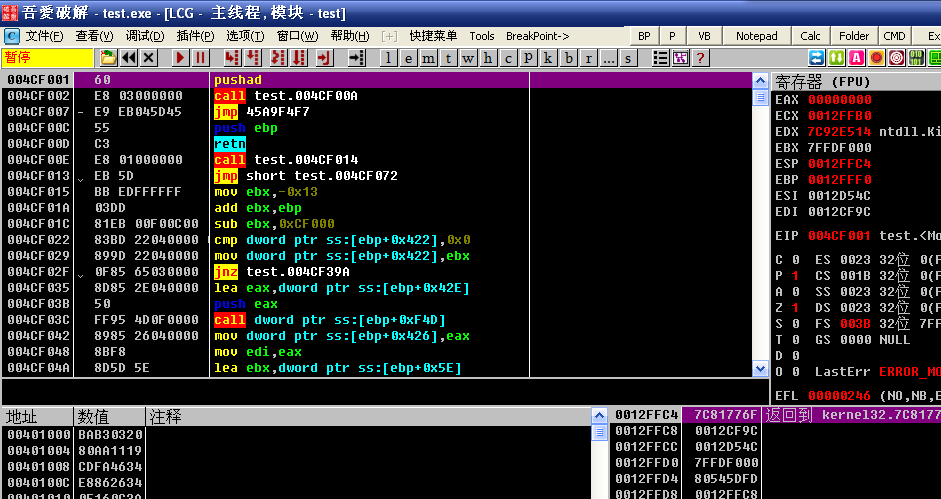Image resolution: width=941 pixels, height=499 pixels.
Task: Click the VB button
Action: [x=705, y=36]
